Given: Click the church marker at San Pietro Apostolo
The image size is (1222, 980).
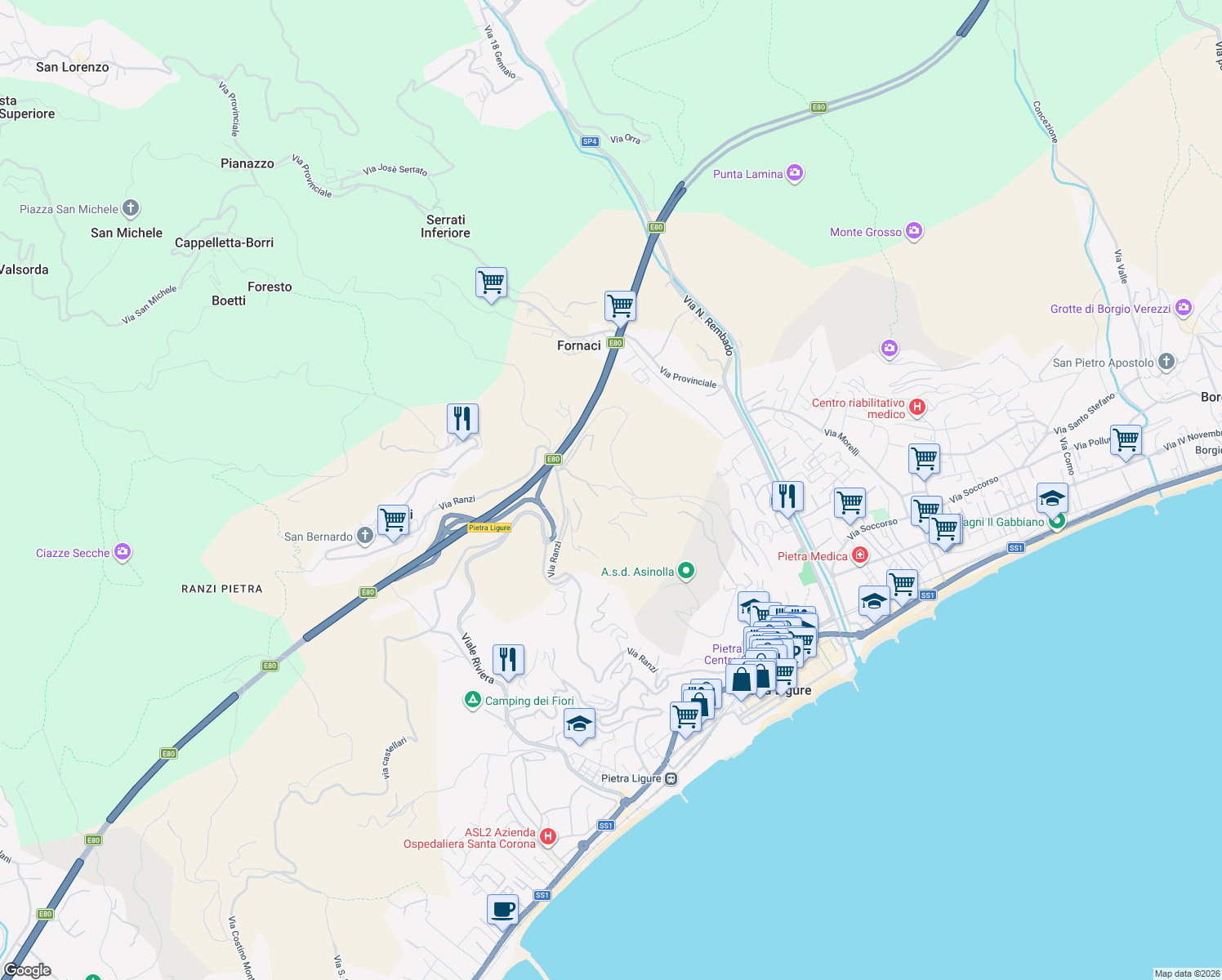Looking at the screenshot, I should (1166, 363).
